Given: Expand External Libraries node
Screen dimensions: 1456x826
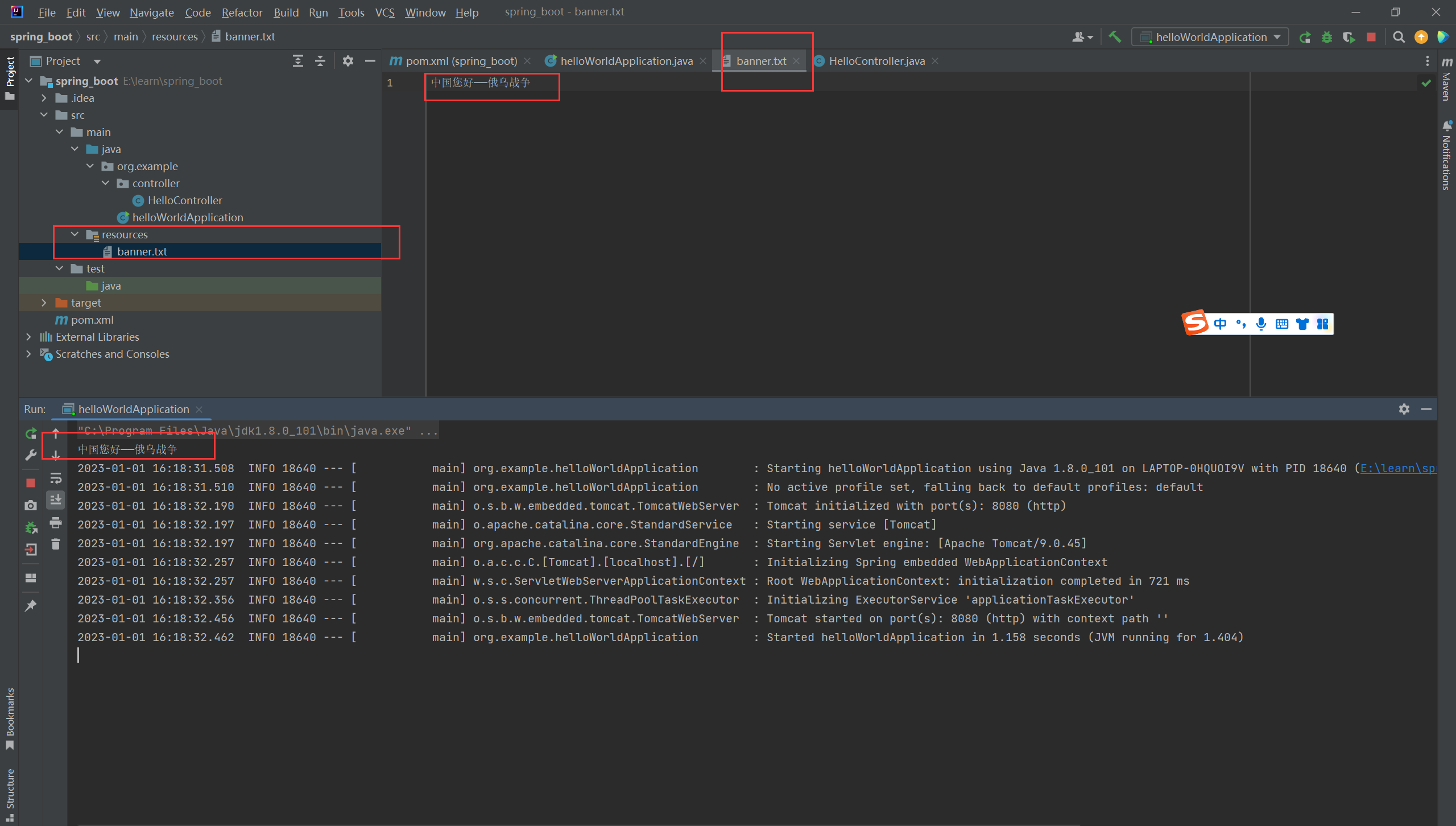Looking at the screenshot, I should pos(28,337).
